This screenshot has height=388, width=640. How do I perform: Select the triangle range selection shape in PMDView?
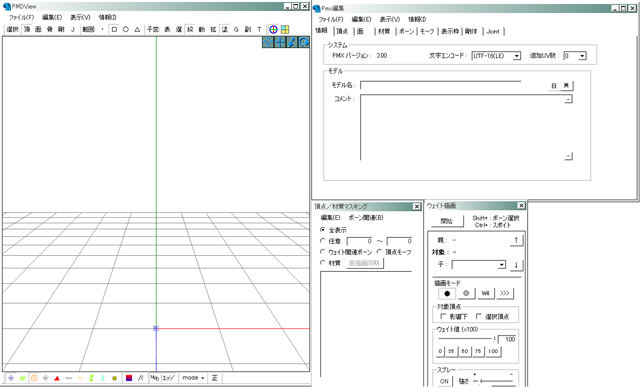[x=137, y=29]
